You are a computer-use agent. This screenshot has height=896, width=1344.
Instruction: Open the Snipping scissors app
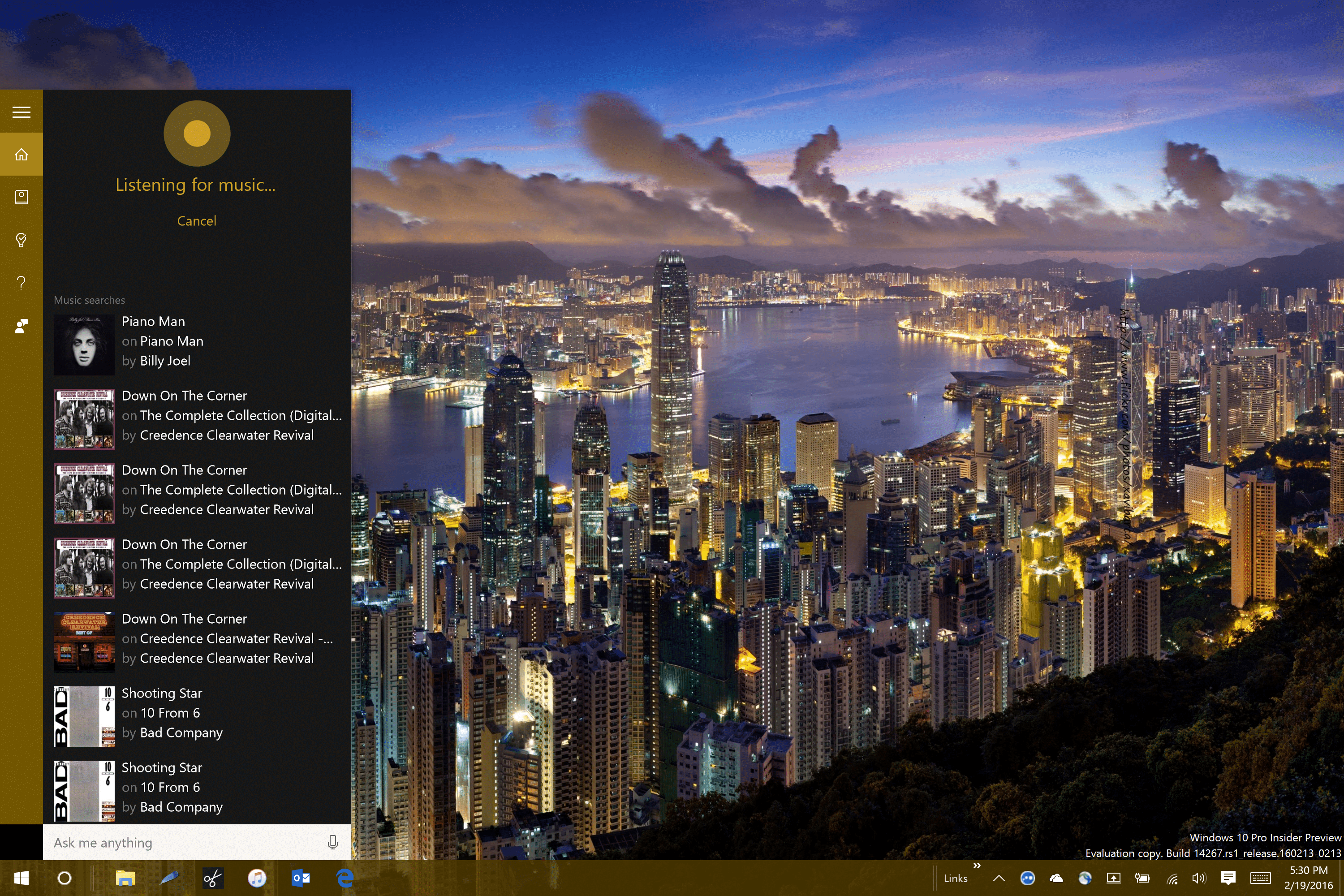pyautogui.click(x=212, y=878)
